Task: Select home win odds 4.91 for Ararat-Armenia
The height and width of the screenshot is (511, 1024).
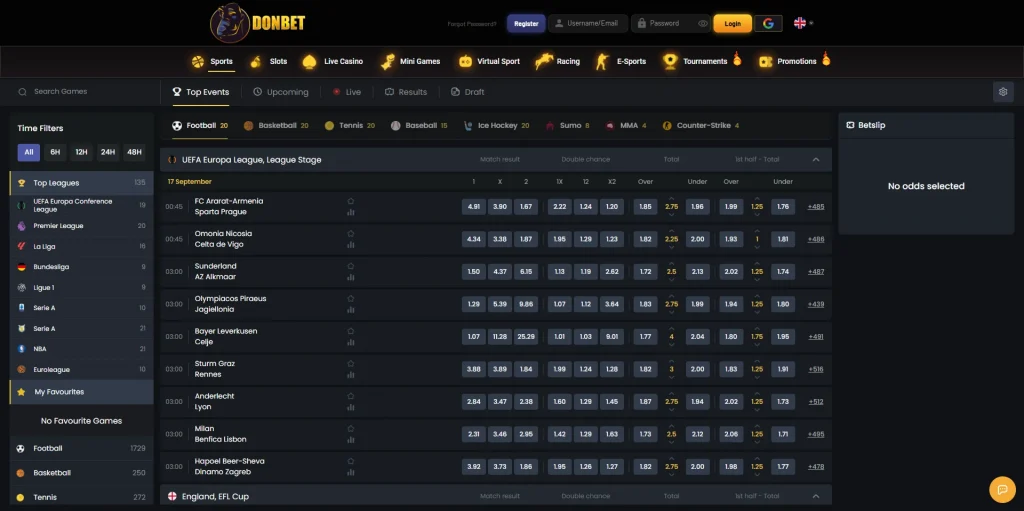Action: 473,206
